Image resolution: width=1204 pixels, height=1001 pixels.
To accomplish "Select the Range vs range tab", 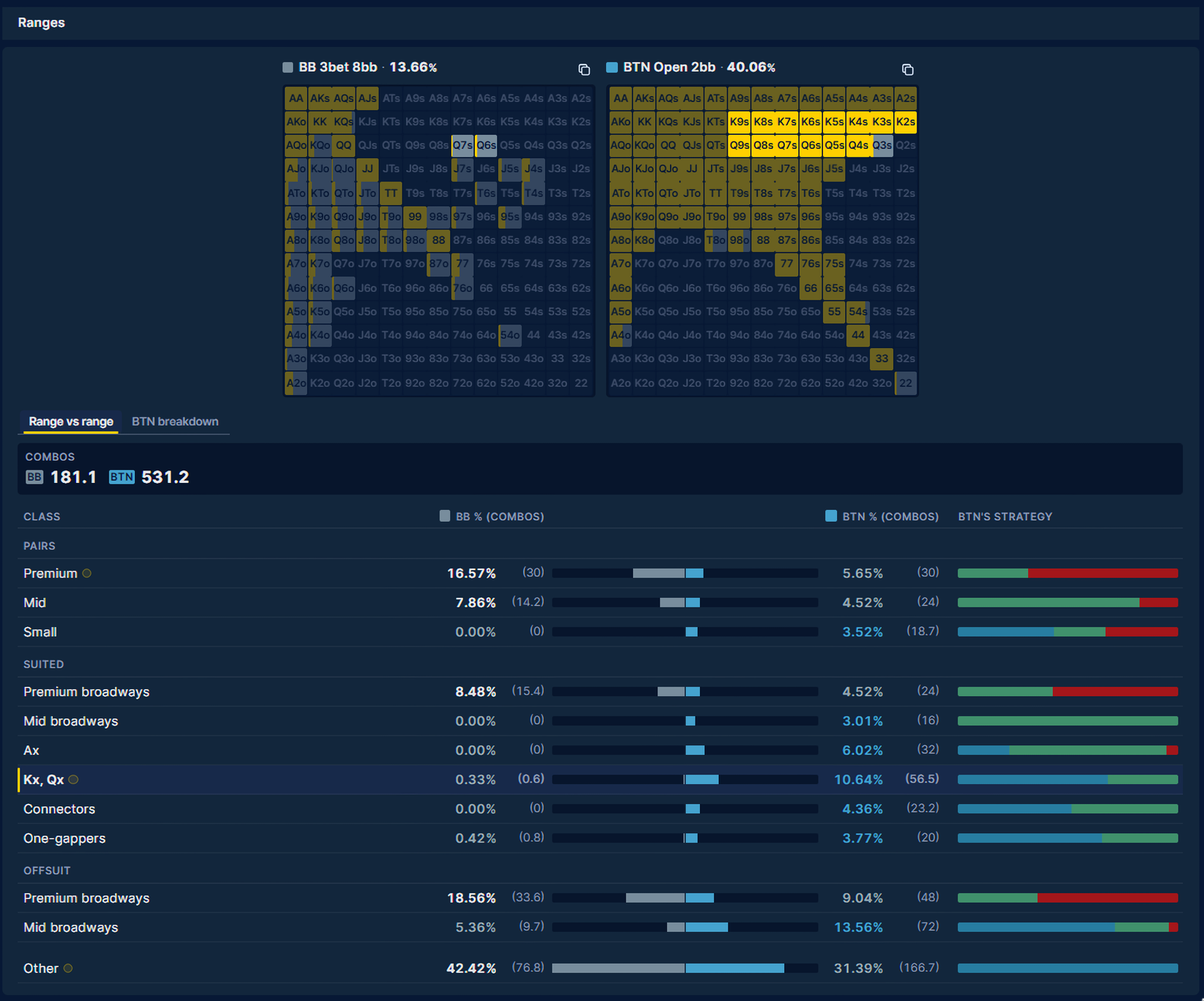I will (71, 421).
